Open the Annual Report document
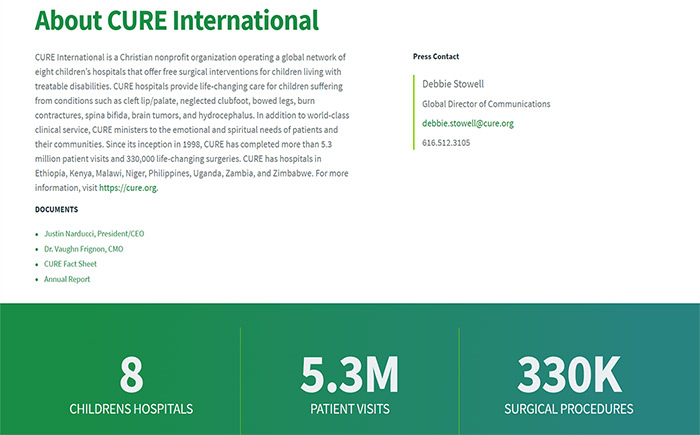Image resolution: width=700 pixels, height=435 pixels. coord(67,279)
